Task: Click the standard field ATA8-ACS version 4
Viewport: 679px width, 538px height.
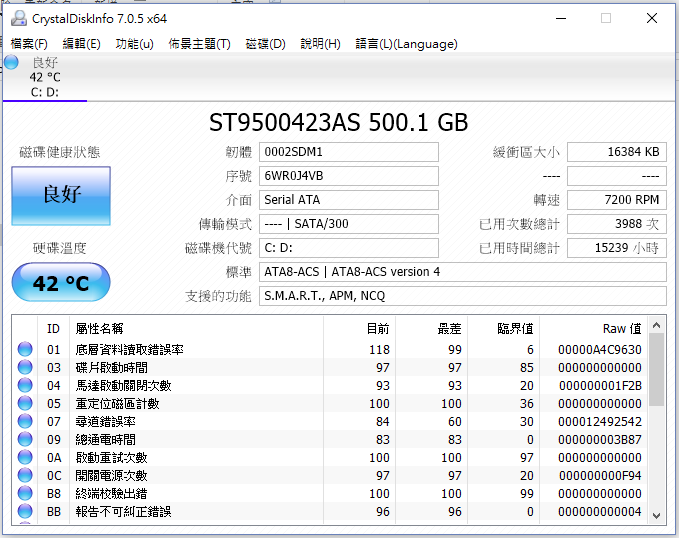Action: click(462, 272)
